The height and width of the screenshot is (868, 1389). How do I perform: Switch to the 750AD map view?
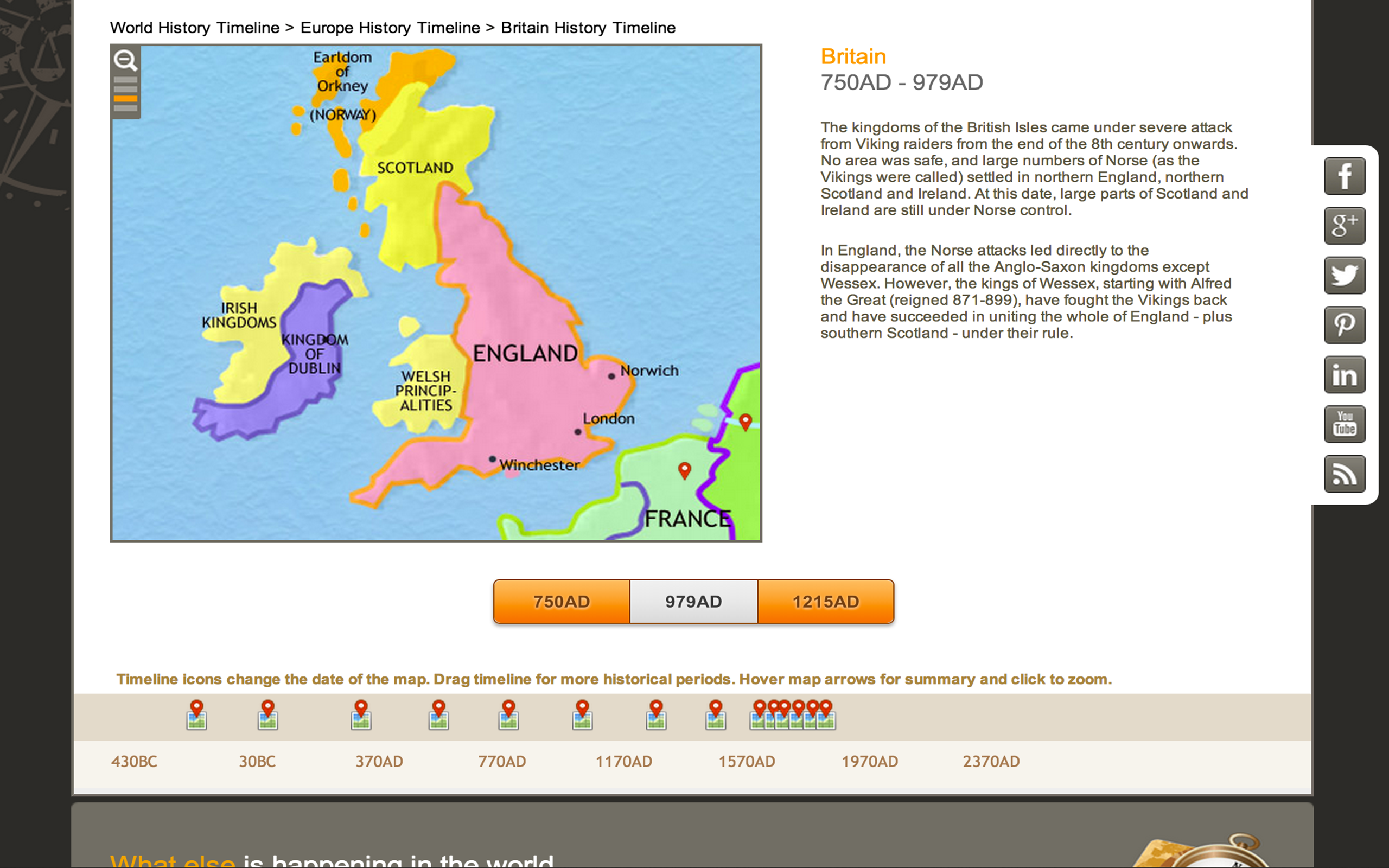(x=561, y=601)
